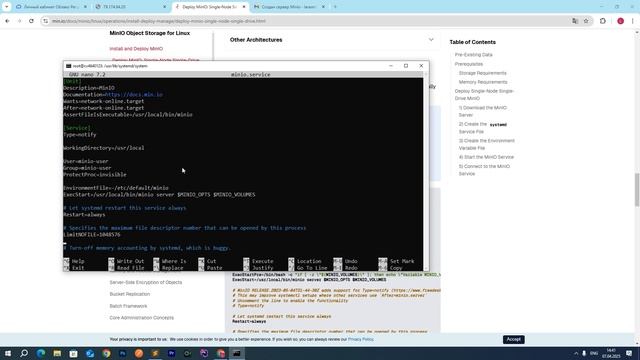The width and height of the screenshot is (640, 360).
Task: Translate this page icon
Action: click(x=575, y=21)
